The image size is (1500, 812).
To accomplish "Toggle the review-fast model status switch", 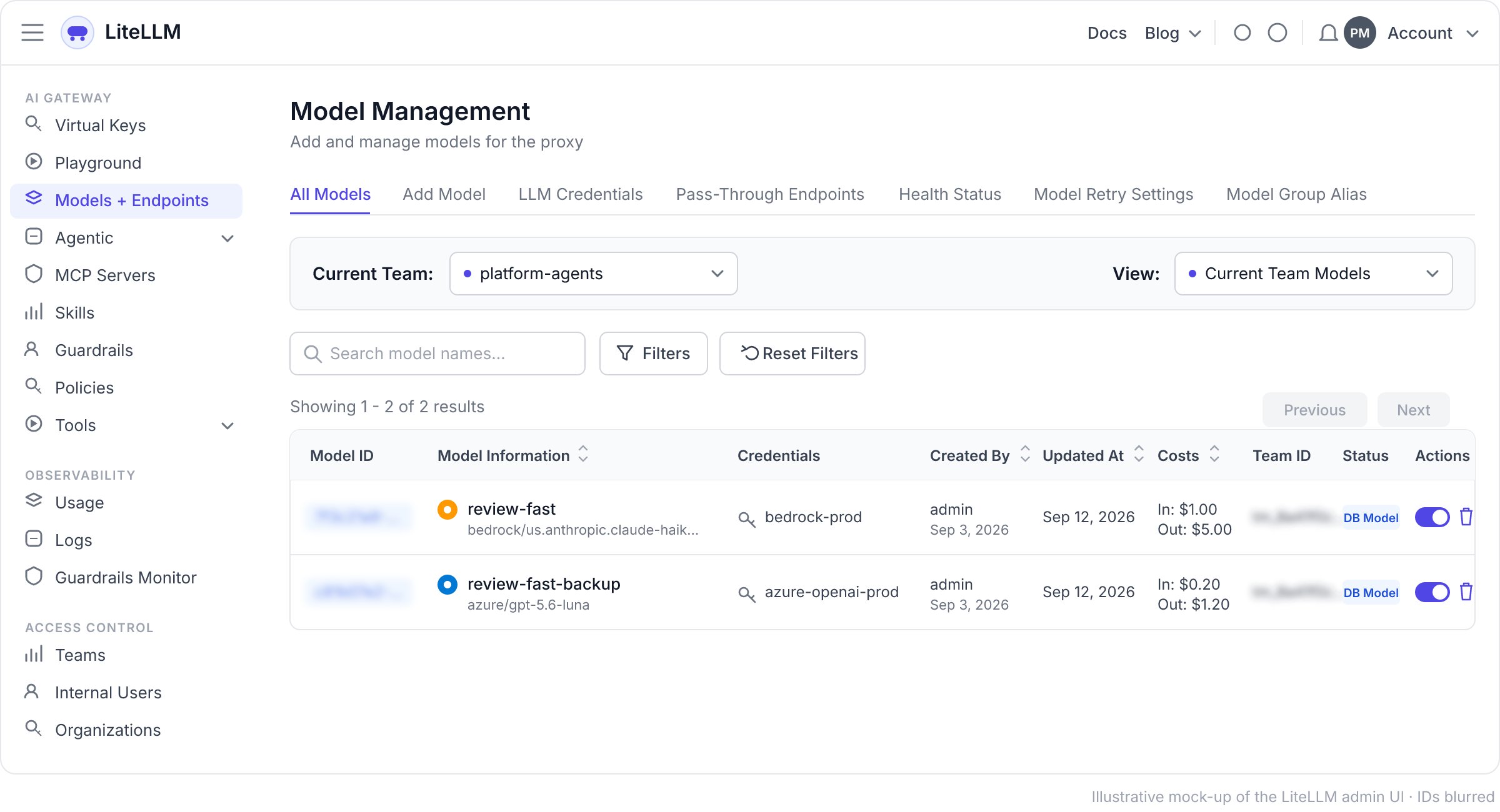I will click(x=1432, y=517).
